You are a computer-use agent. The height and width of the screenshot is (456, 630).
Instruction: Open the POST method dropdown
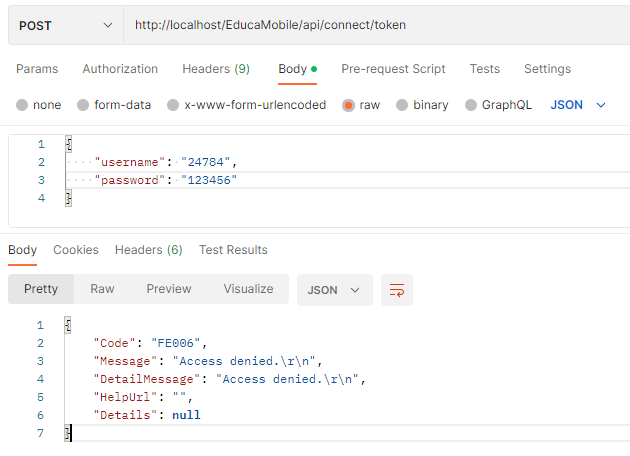[x=66, y=25]
